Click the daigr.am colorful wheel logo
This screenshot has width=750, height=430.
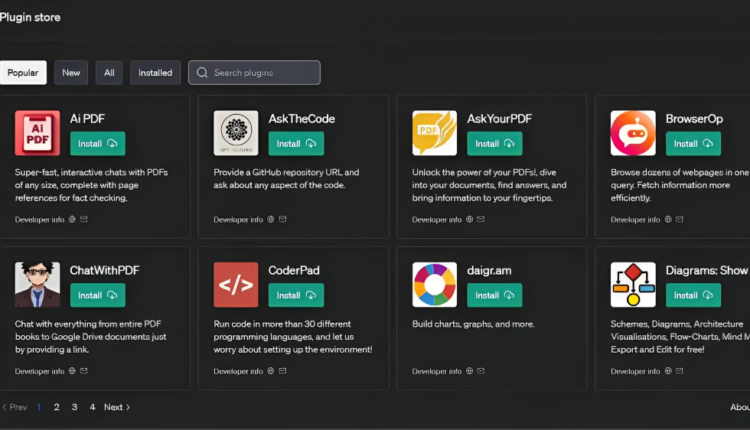434,285
